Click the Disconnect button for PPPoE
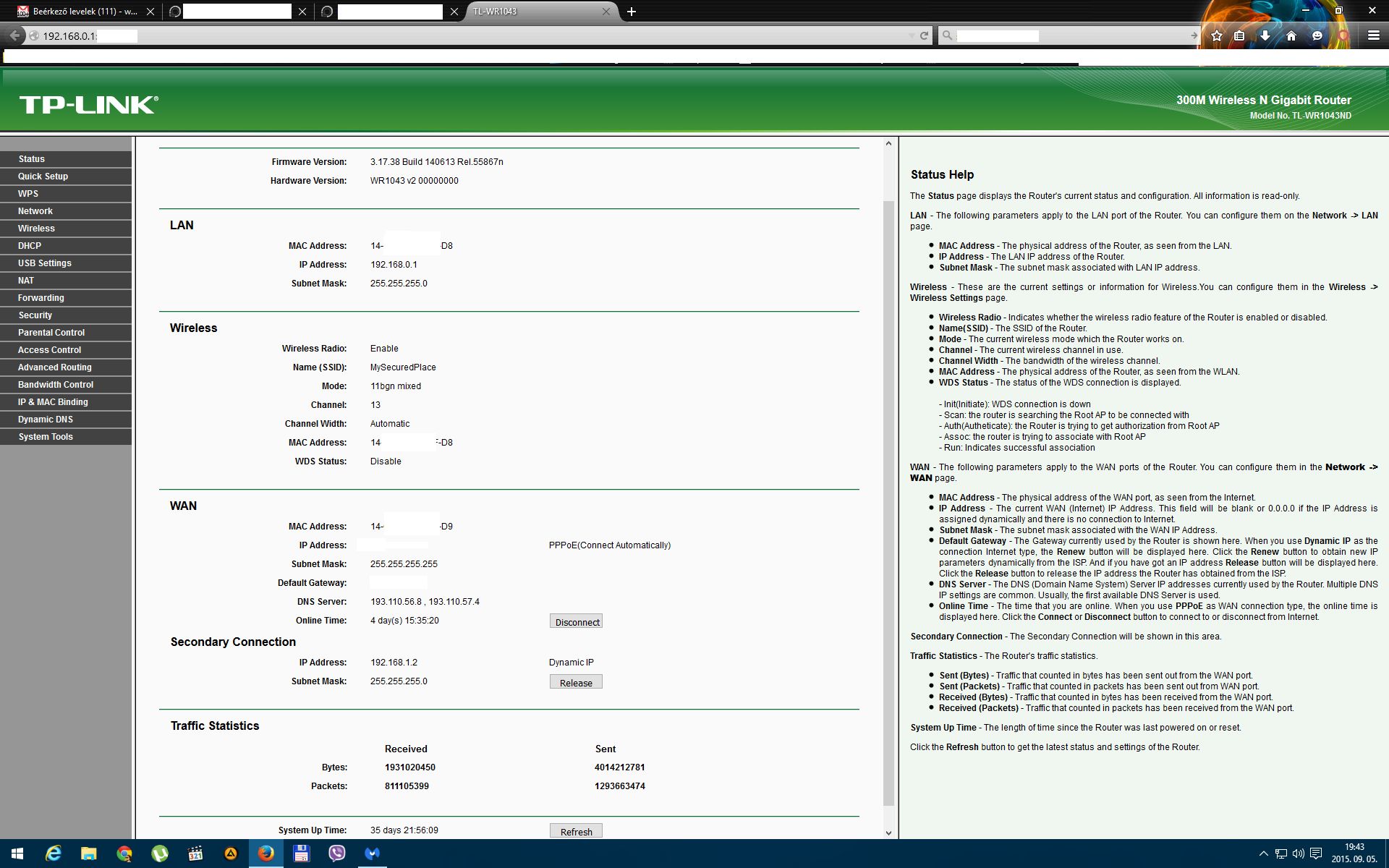The height and width of the screenshot is (868, 1389). tap(576, 622)
